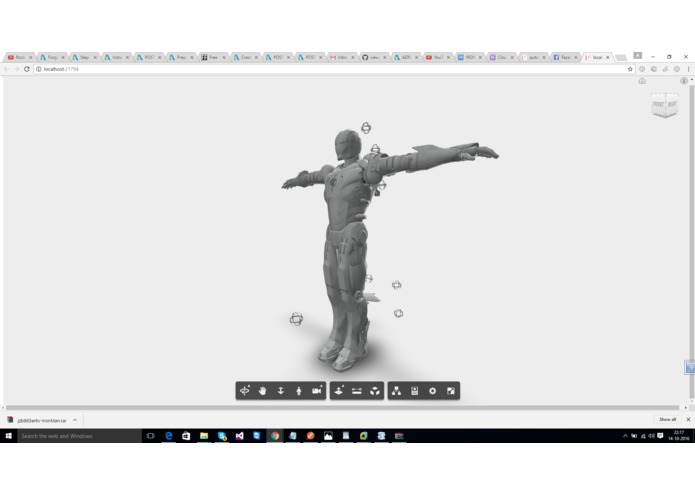The height and width of the screenshot is (494, 695).
Task: Switch to the Gmail Inbox tab
Action: click(342, 57)
